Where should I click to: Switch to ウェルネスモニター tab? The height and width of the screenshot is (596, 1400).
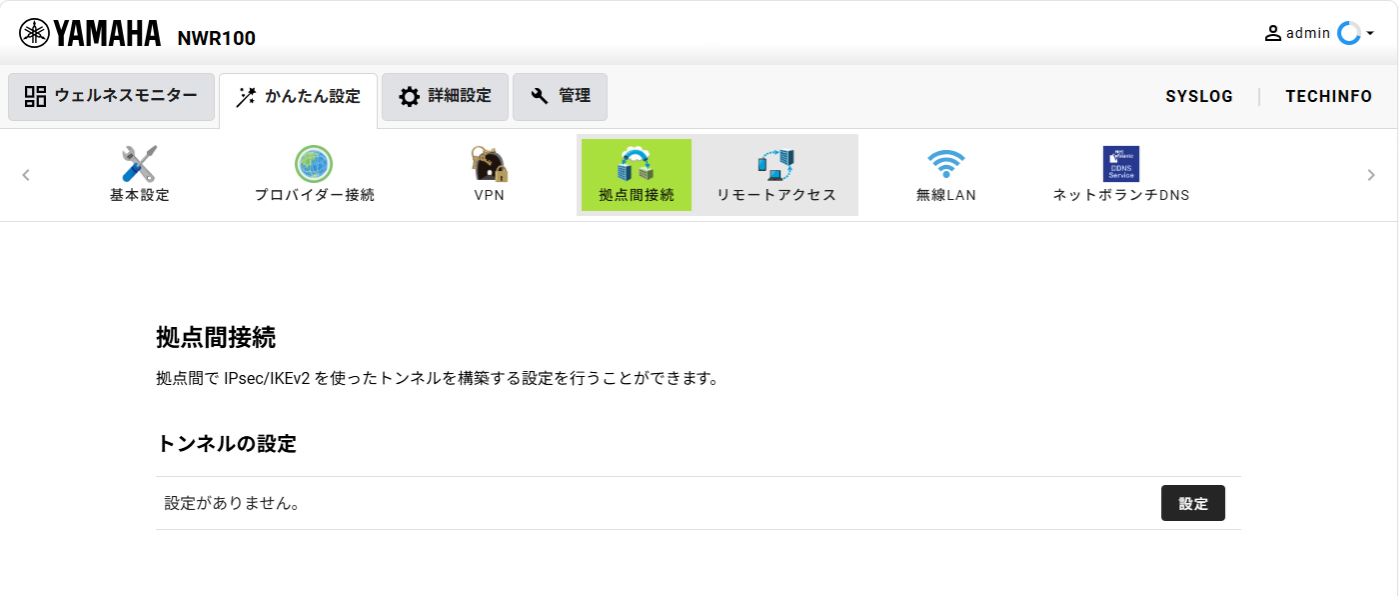point(111,97)
